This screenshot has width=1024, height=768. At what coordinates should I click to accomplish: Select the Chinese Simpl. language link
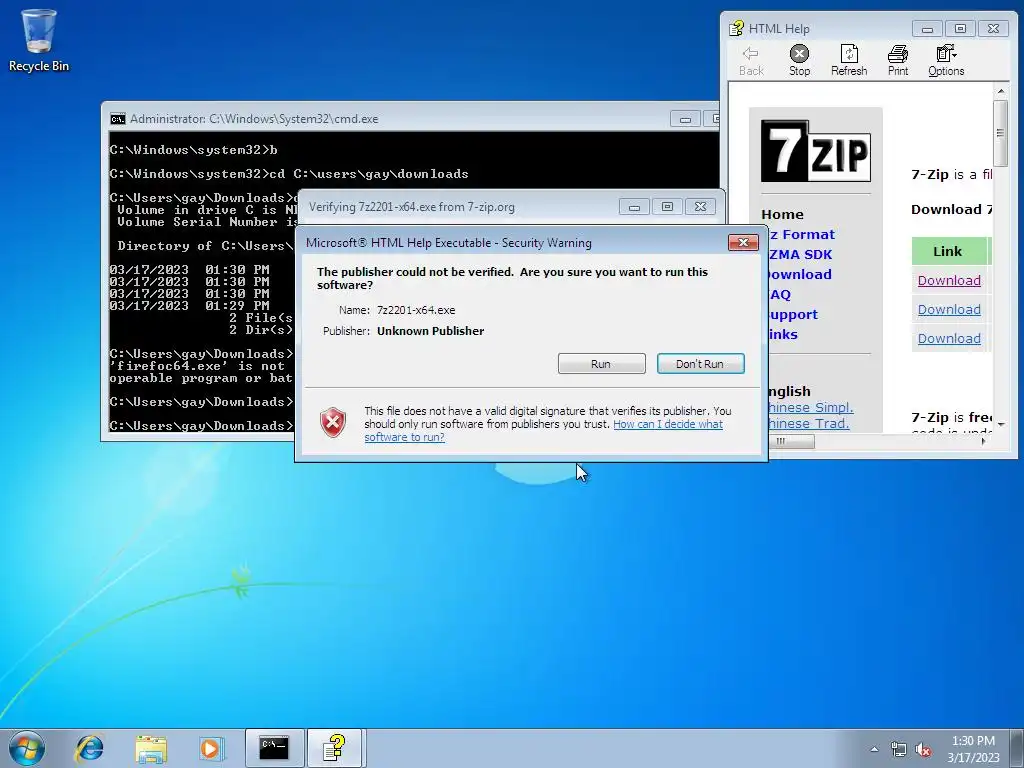(x=811, y=408)
